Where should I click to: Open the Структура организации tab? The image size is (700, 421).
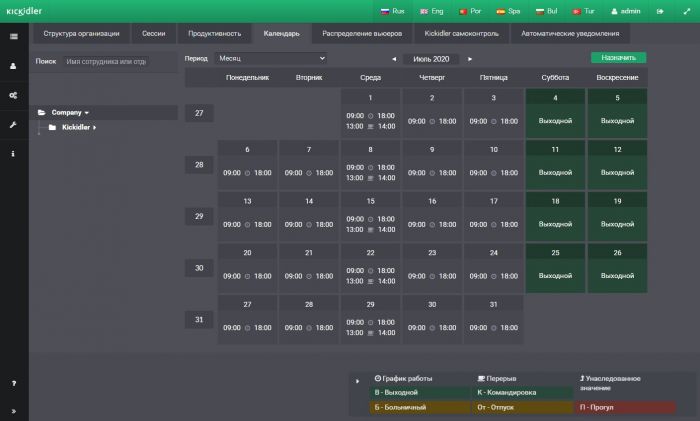click(81, 33)
